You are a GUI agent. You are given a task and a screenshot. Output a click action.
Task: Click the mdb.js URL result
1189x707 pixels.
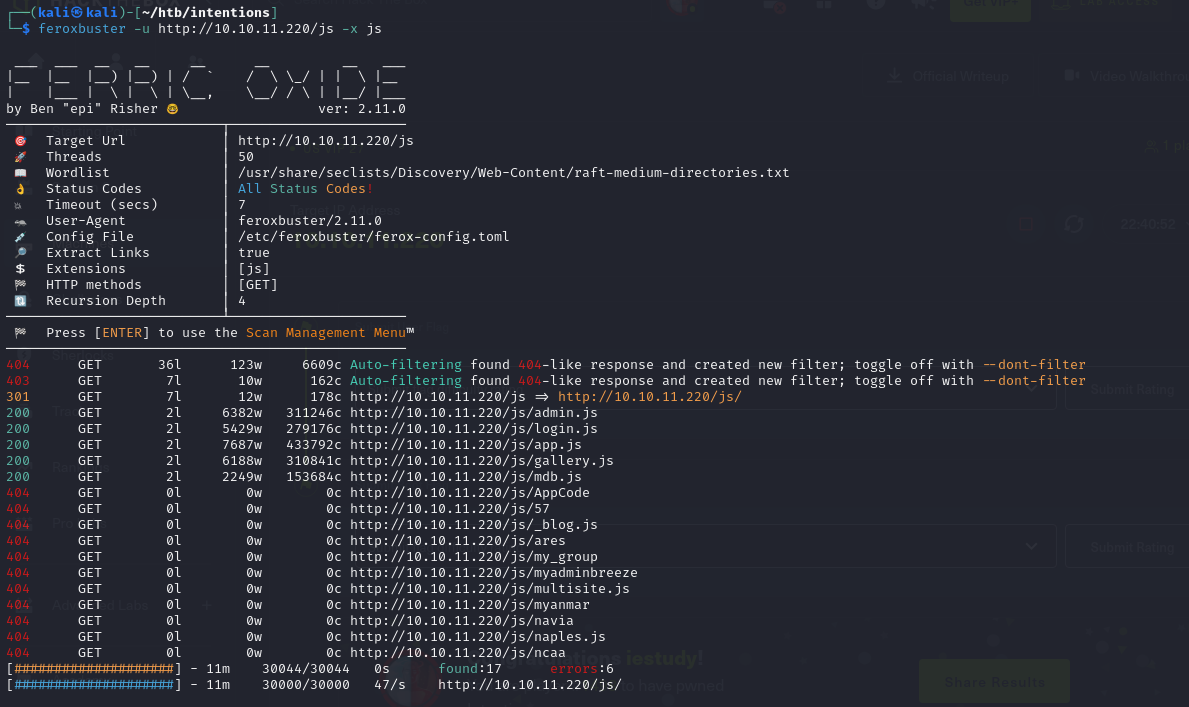(x=466, y=476)
